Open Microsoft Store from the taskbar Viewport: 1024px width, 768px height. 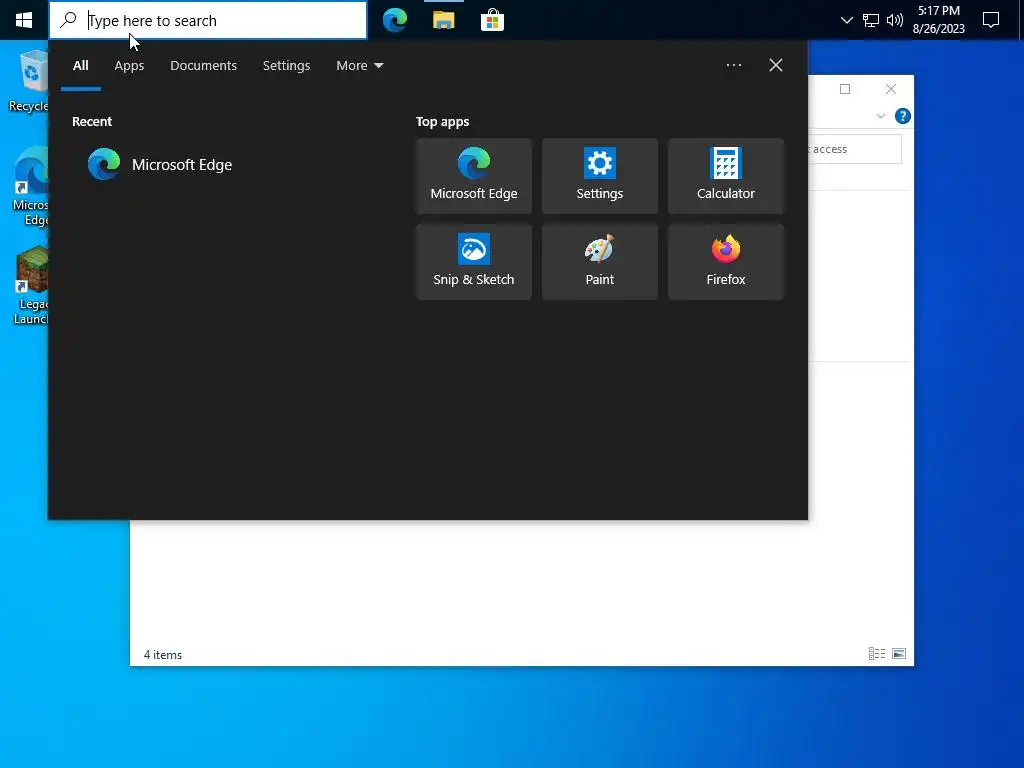(x=492, y=20)
